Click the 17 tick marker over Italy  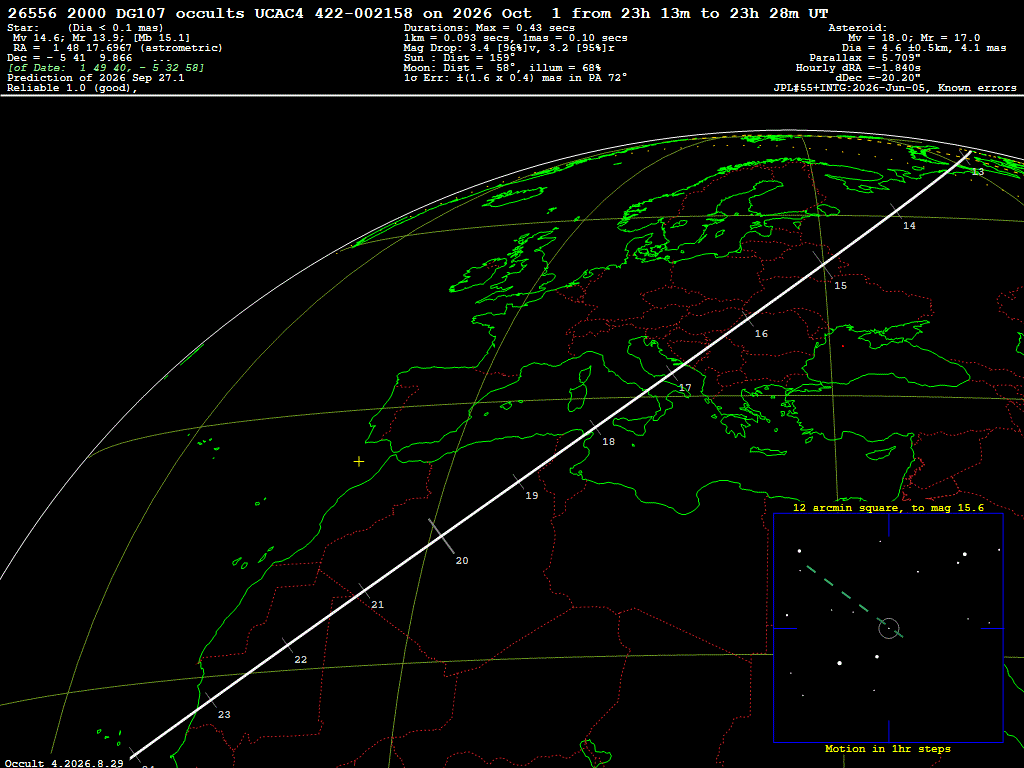click(x=672, y=374)
